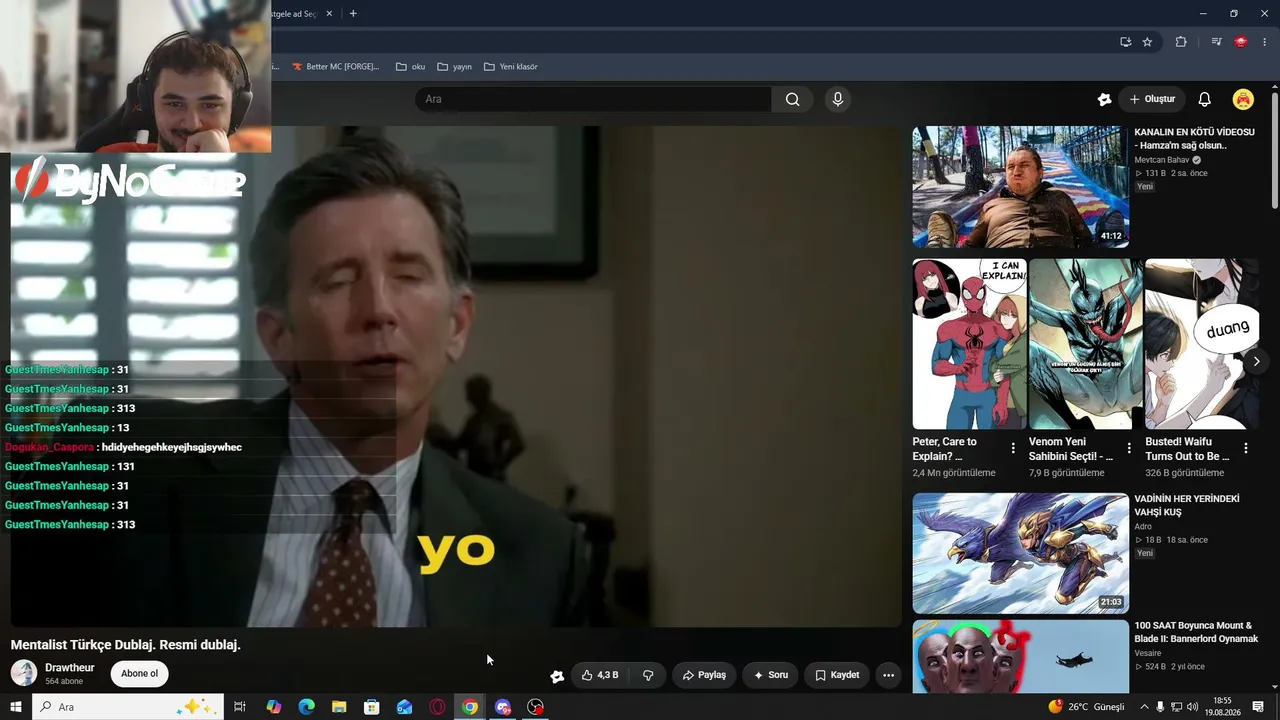Open the Vesaire channel name
Image resolution: width=1280 pixels, height=720 pixels.
coord(1149,653)
